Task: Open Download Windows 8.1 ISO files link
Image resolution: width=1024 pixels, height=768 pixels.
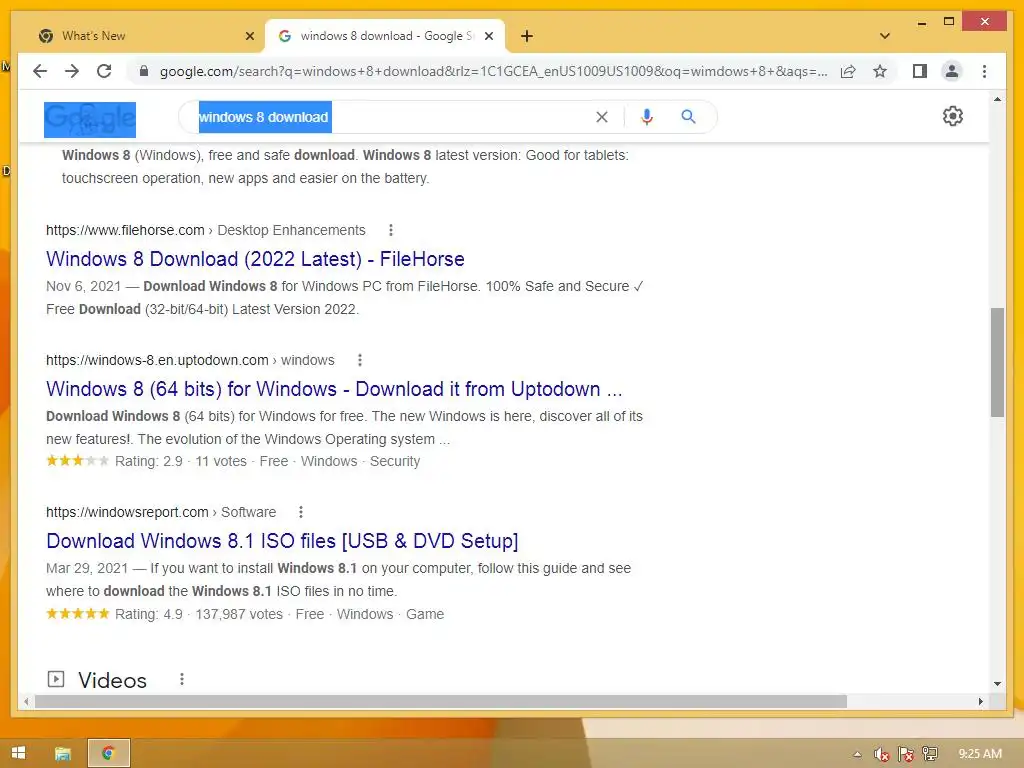Action: (282, 541)
